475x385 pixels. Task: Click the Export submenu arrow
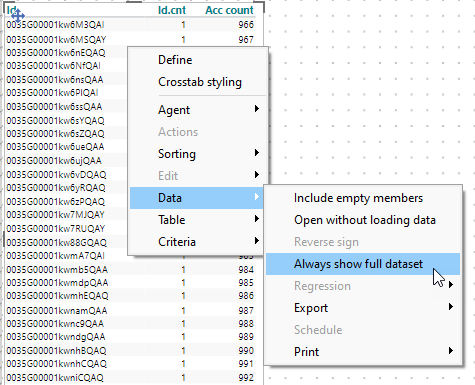coord(451,307)
